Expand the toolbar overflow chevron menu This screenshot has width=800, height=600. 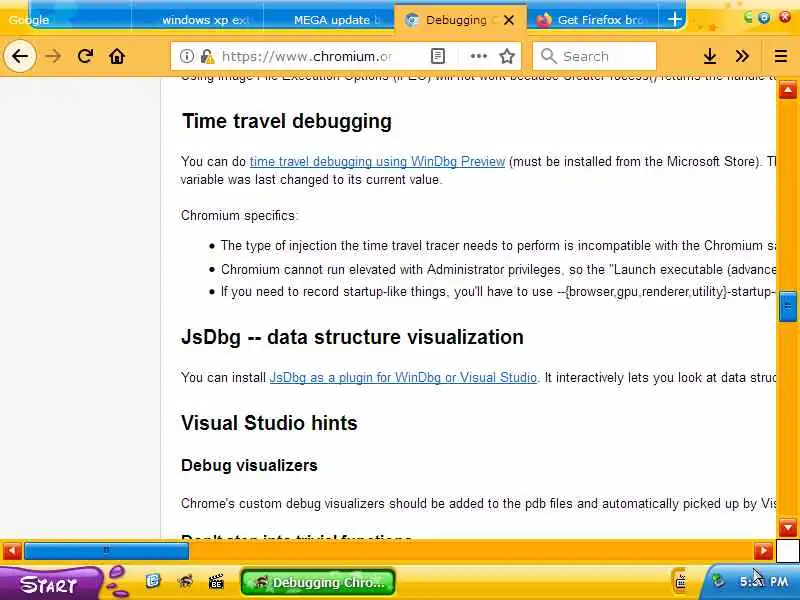click(x=742, y=56)
